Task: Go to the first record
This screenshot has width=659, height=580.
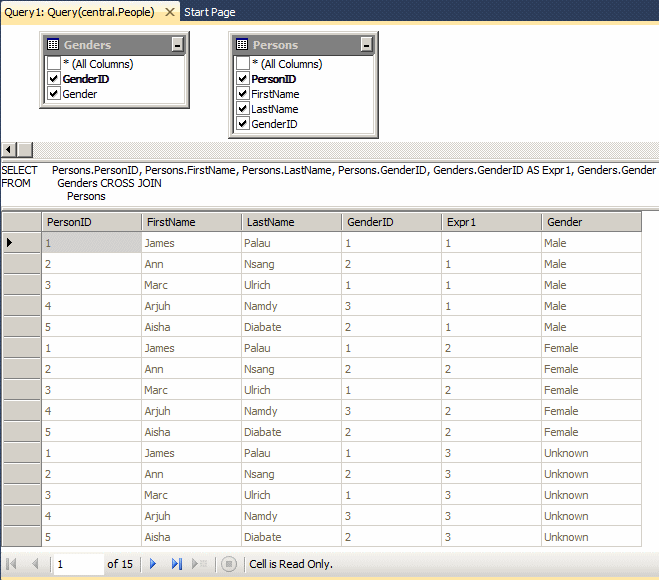Action: coord(12,564)
